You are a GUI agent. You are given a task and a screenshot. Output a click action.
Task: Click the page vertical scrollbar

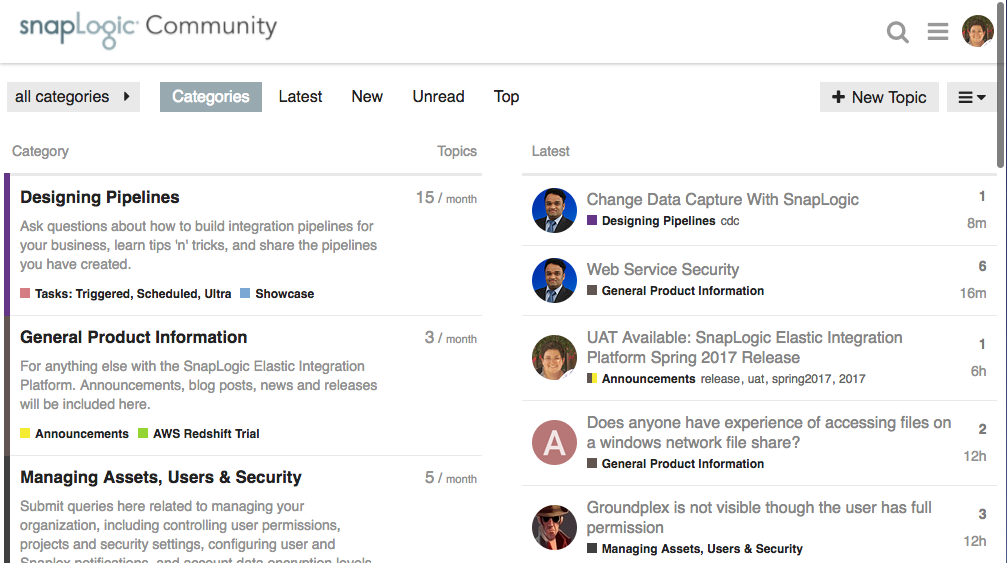pyautogui.click(x=1001, y=84)
